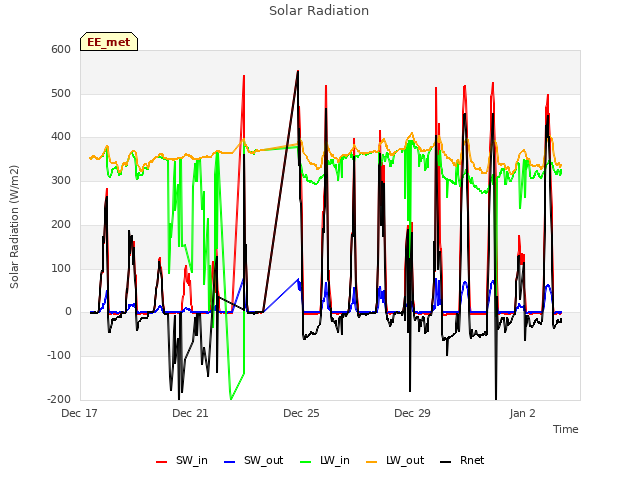Click the red SW_in legend swatch
The width and height of the screenshot is (640, 480).
tap(162, 462)
